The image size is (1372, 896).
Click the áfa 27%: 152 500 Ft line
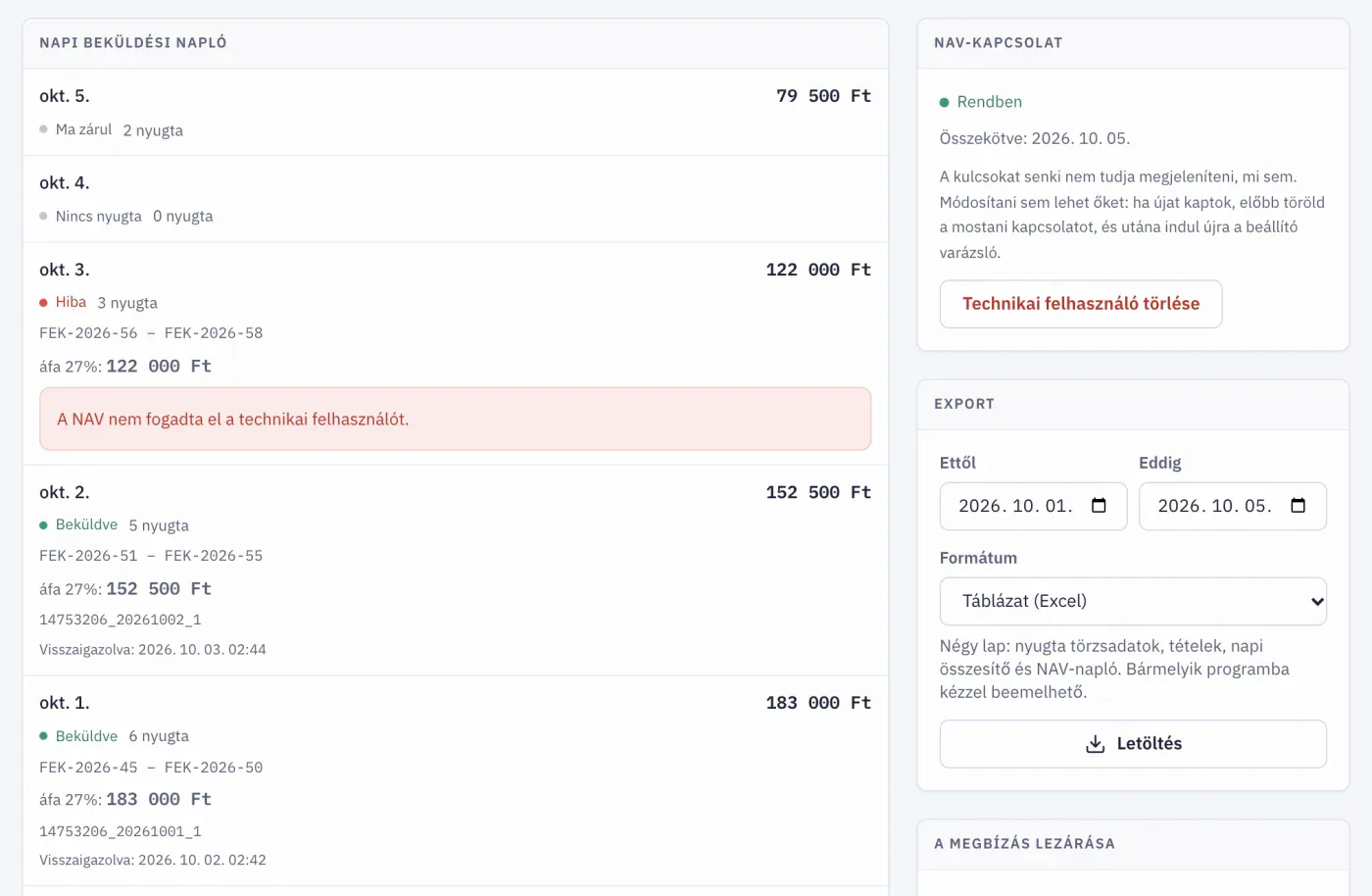pos(125,588)
